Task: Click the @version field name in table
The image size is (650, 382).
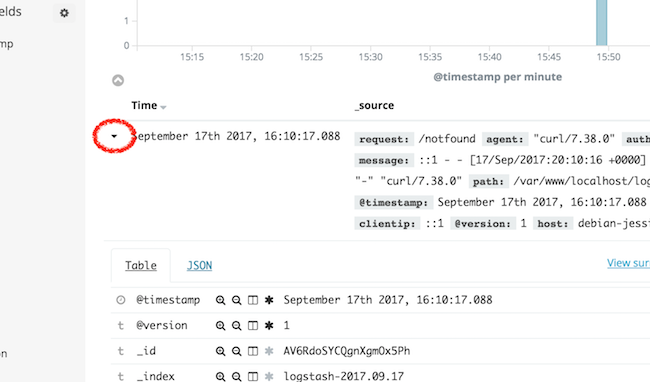Action: 162,326
